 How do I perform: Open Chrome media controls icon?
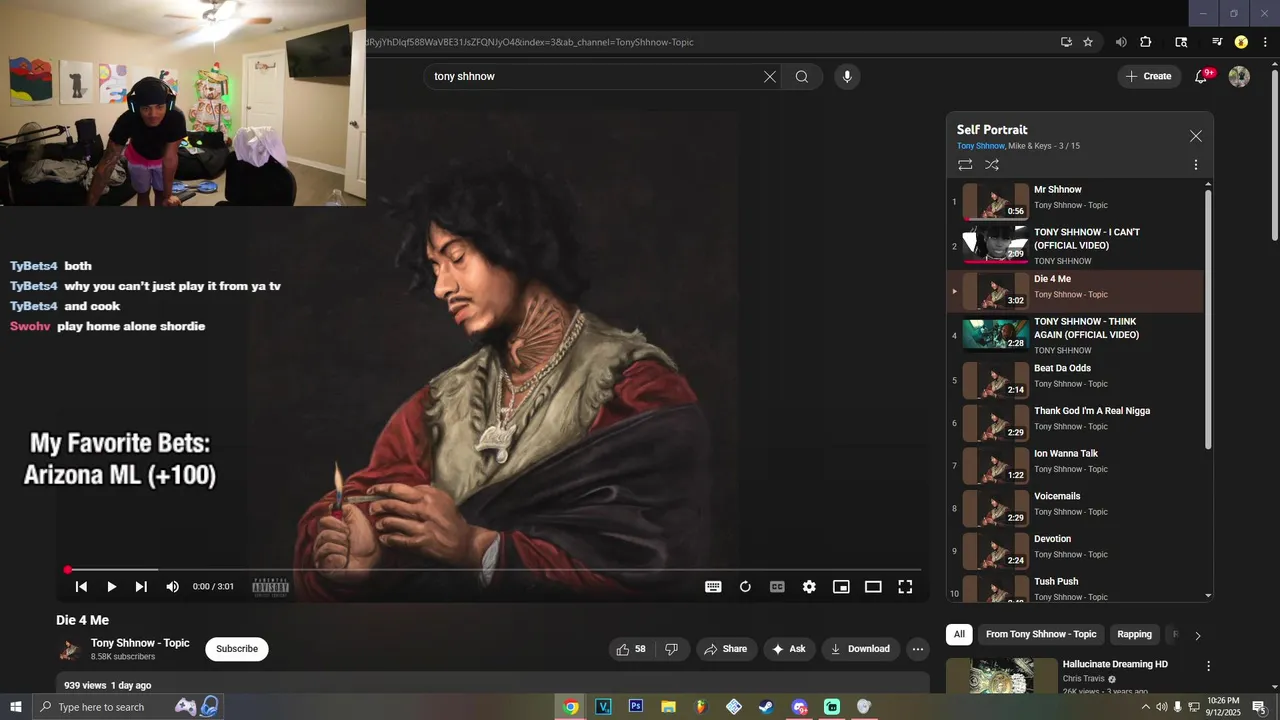(x=1217, y=42)
